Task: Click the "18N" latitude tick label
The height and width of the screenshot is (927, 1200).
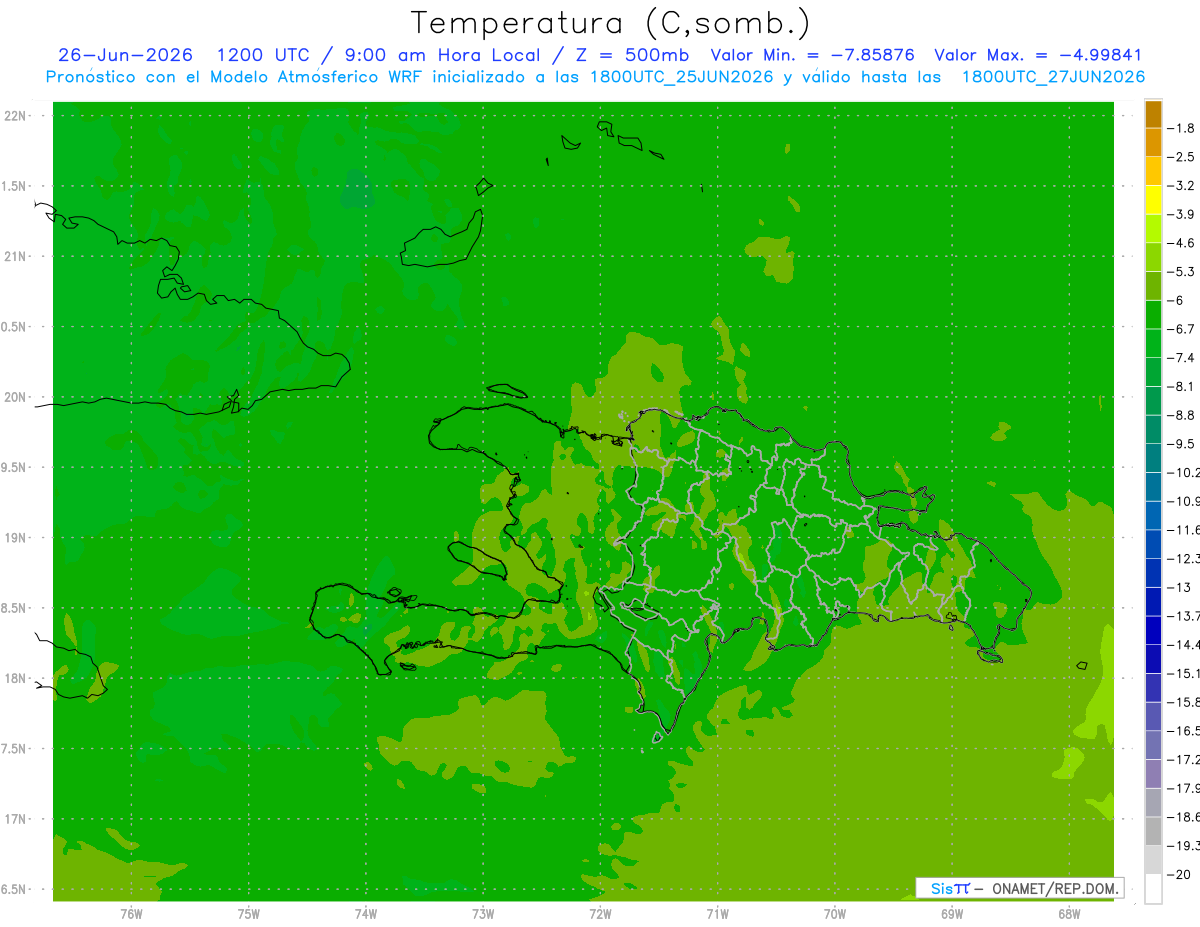Action: tap(16, 679)
